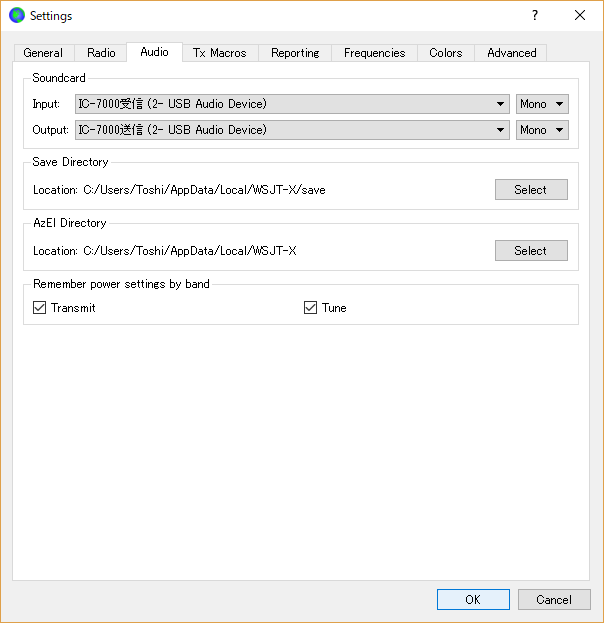Toggle the Tune power checkbox
The width and height of the screenshot is (604, 623).
point(310,308)
